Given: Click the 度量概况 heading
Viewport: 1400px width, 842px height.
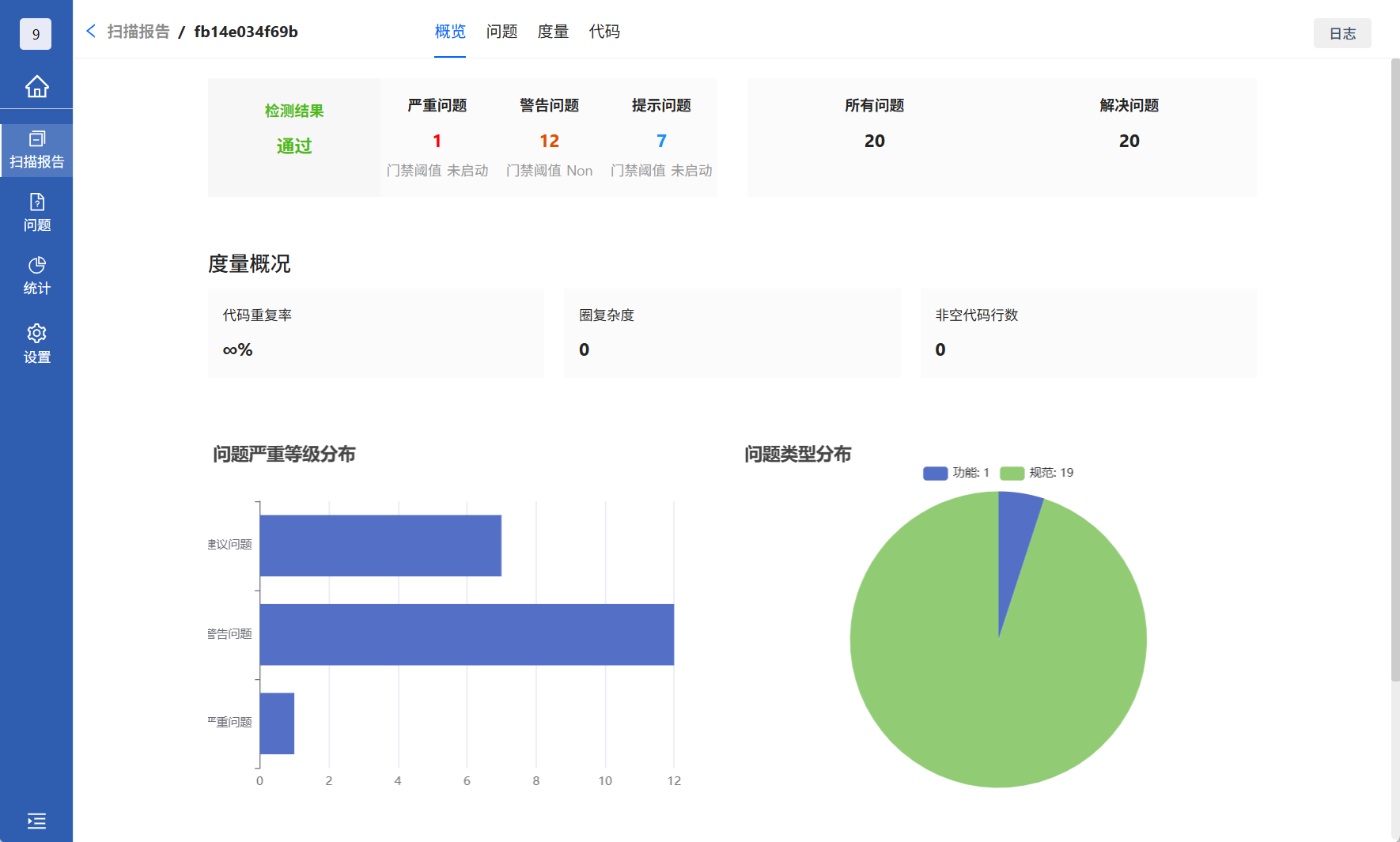Looking at the screenshot, I should click(249, 263).
